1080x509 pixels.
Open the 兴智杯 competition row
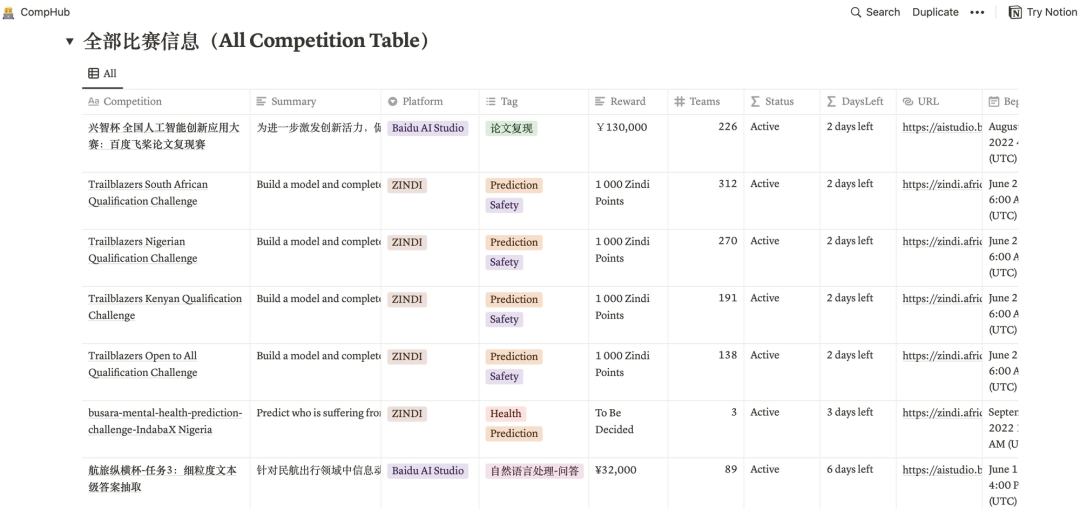click(x=164, y=136)
